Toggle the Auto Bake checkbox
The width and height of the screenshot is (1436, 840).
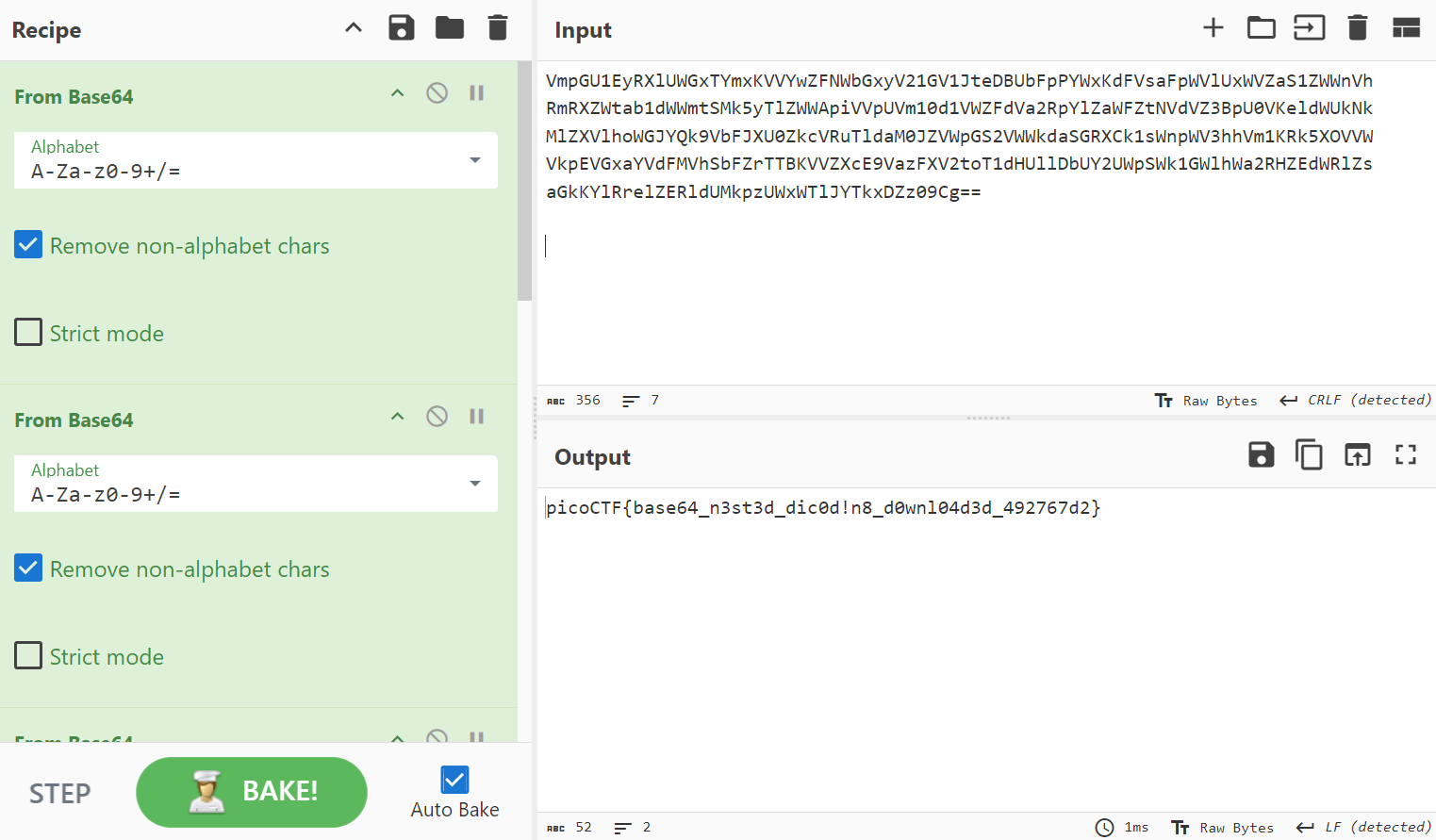coord(454,780)
